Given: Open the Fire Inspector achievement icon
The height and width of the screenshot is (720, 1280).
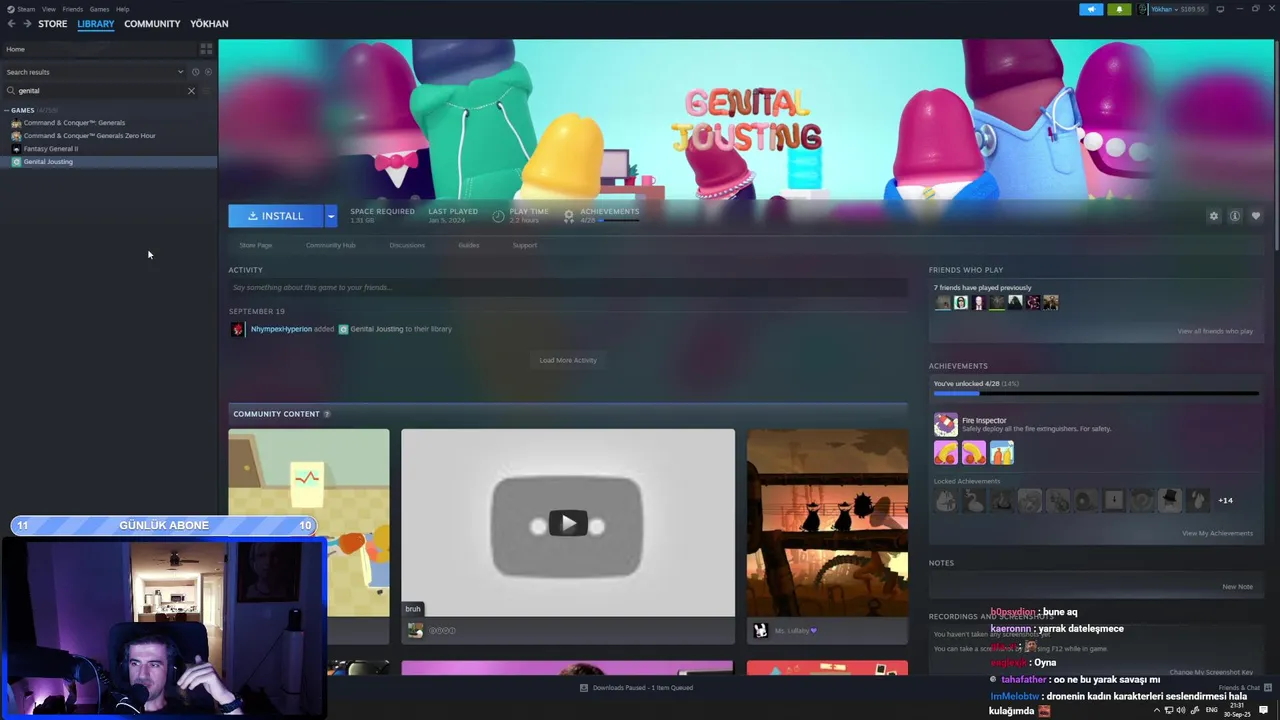Looking at the screenshot, I should (x=945, y=425).
